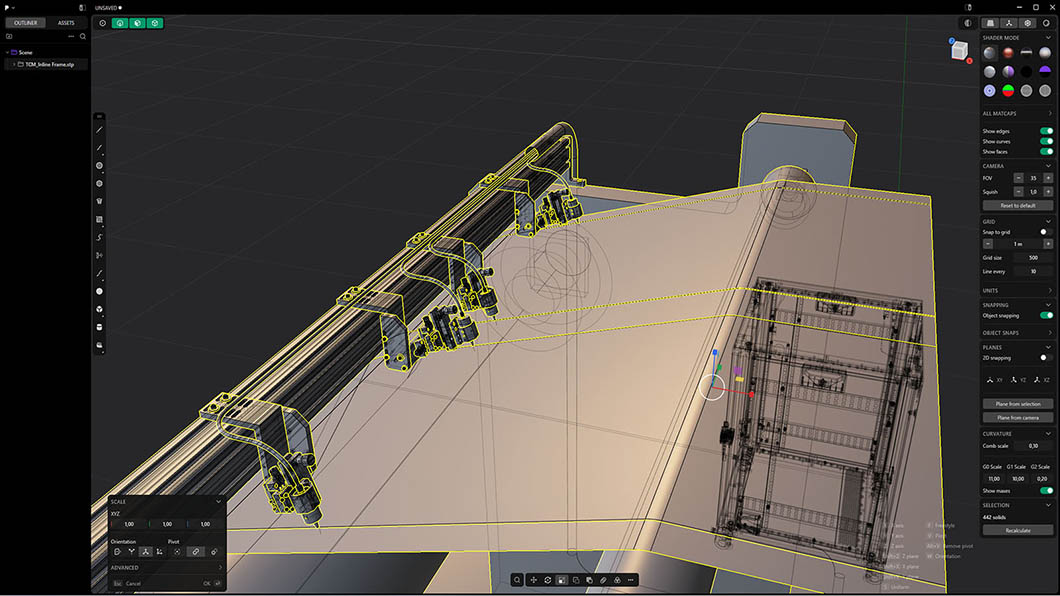The image size is (1060, 596).
Task: Click the FOV value field
Action: 1033,178
